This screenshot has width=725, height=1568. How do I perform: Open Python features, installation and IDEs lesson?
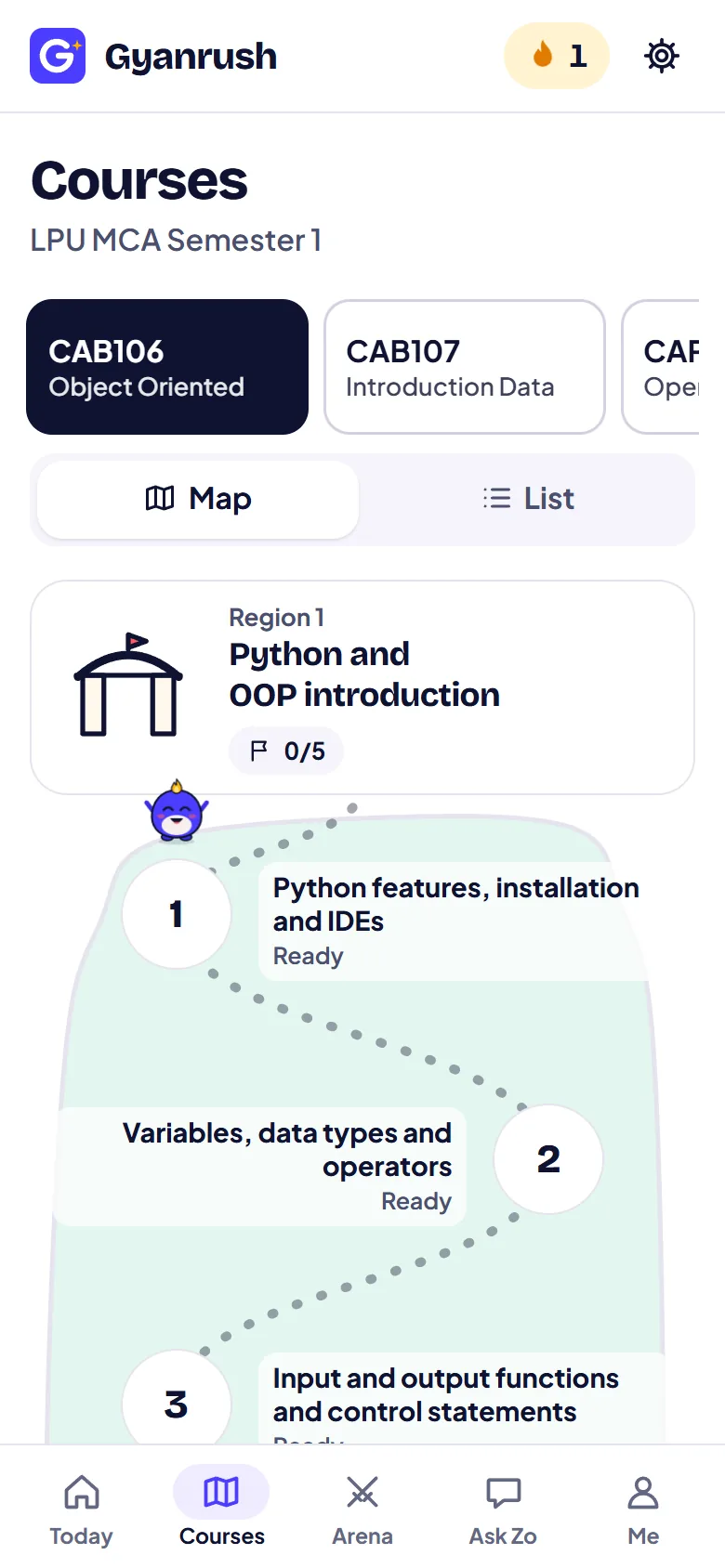[x=455, y=921]
